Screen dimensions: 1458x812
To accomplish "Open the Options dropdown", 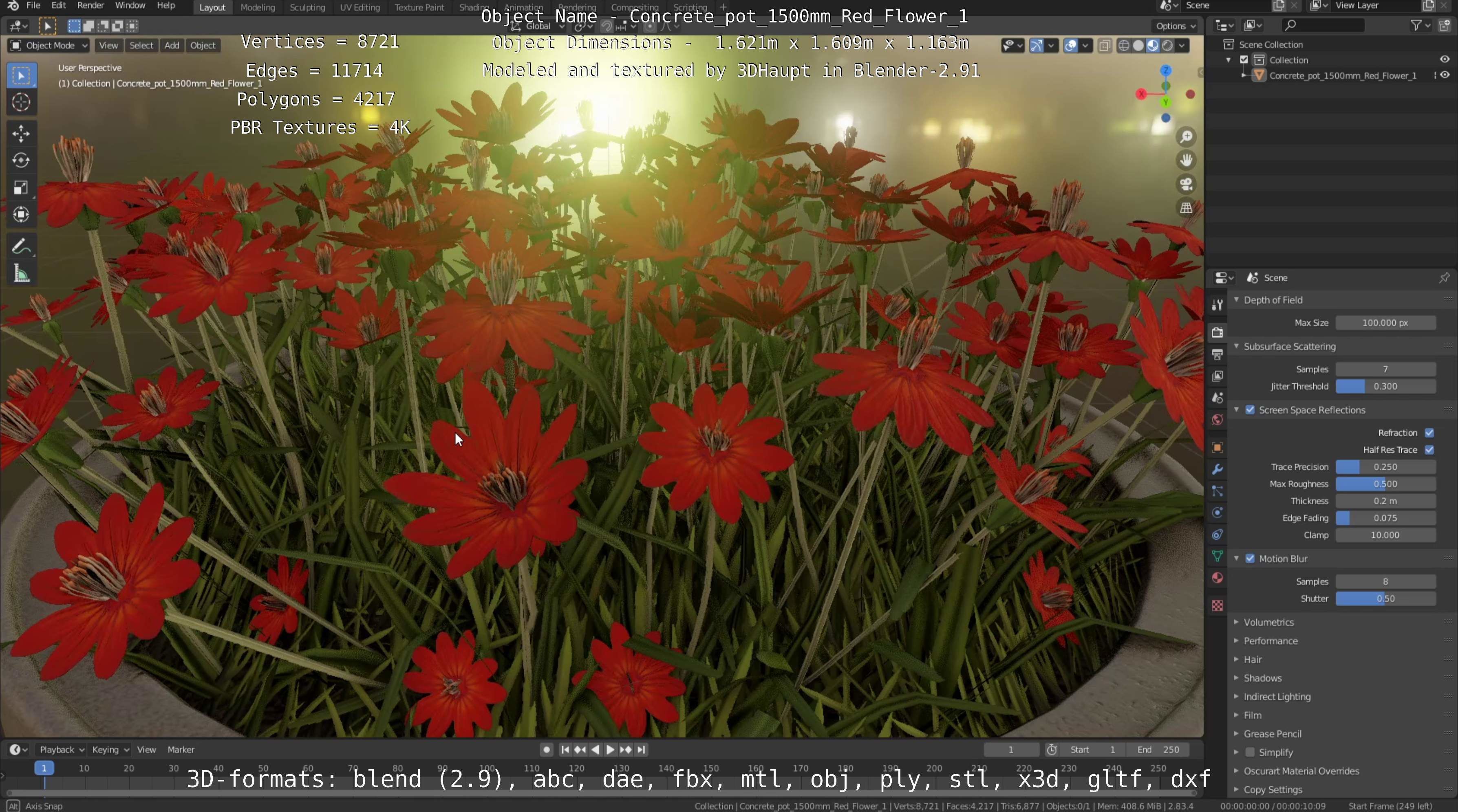I will point(1175,26).
